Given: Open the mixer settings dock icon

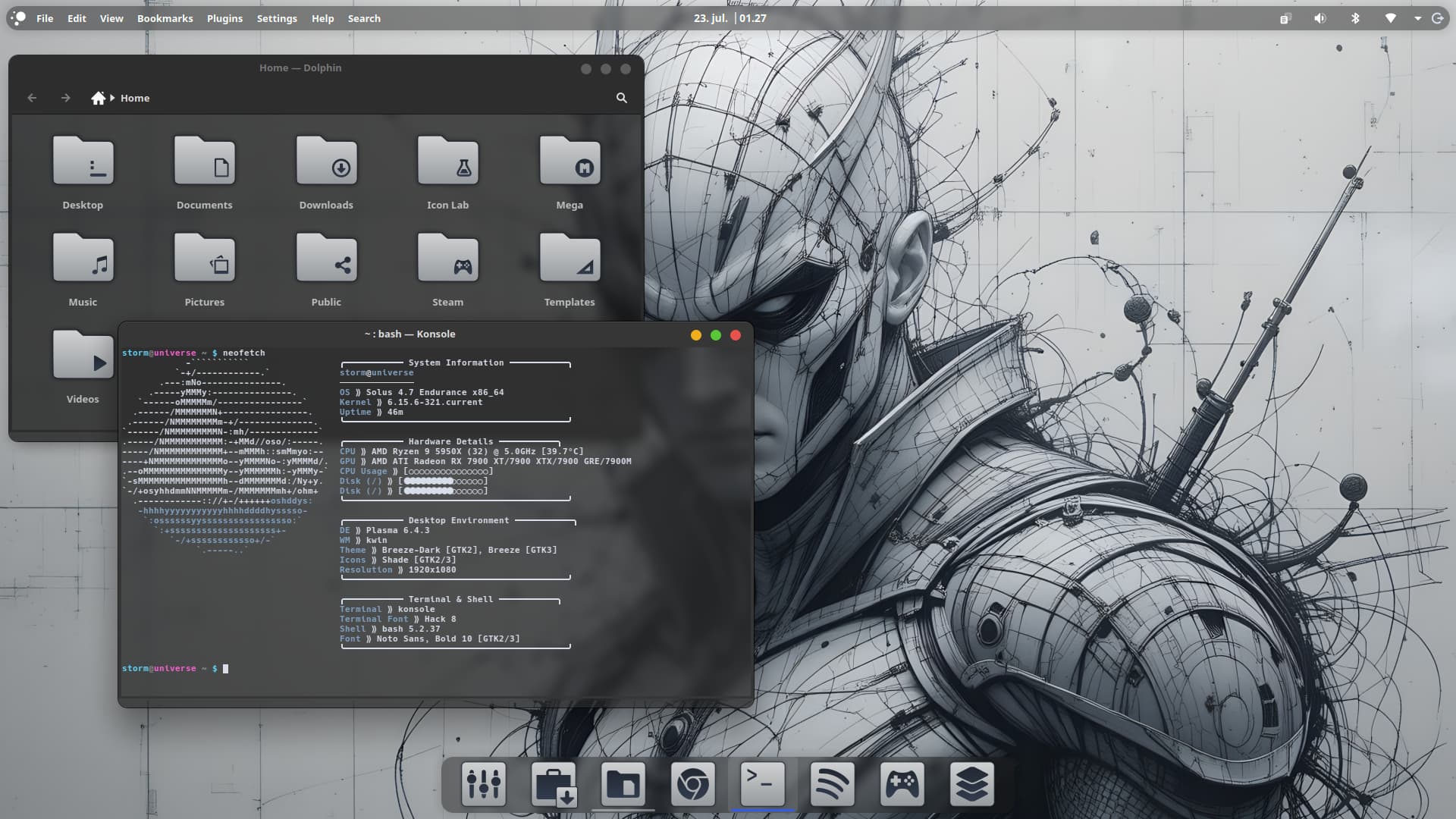Looking at the screenshot, I should pos(484,783).
